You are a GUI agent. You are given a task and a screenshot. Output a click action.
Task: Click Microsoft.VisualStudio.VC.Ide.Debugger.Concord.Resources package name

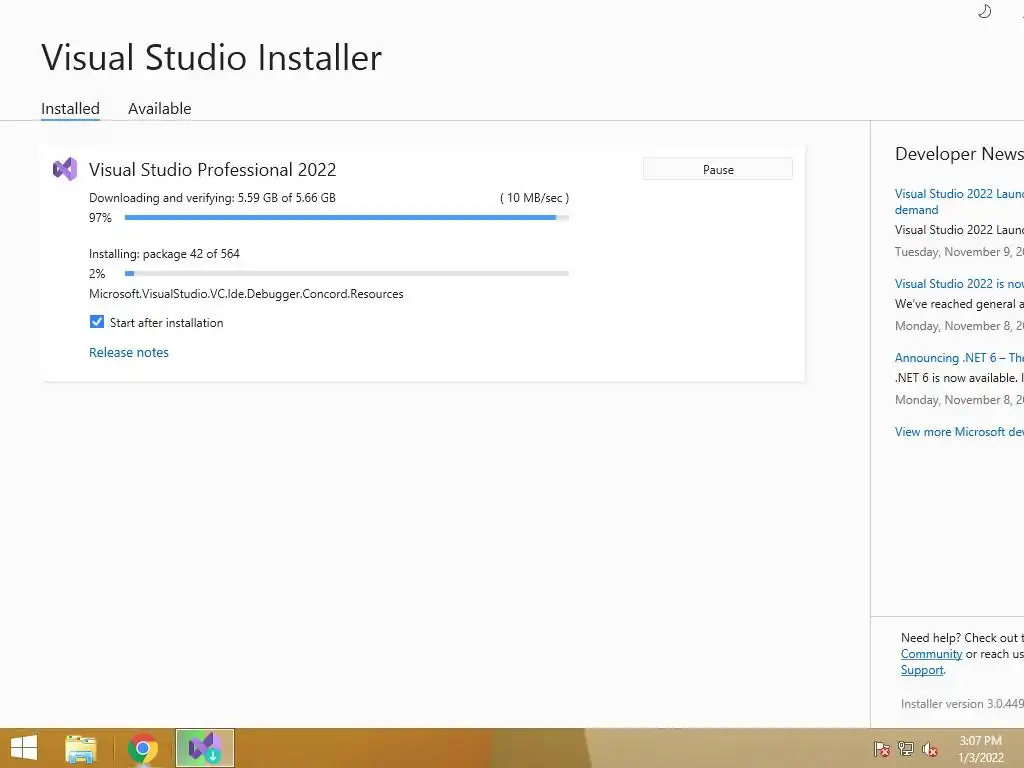click(246, 294)
